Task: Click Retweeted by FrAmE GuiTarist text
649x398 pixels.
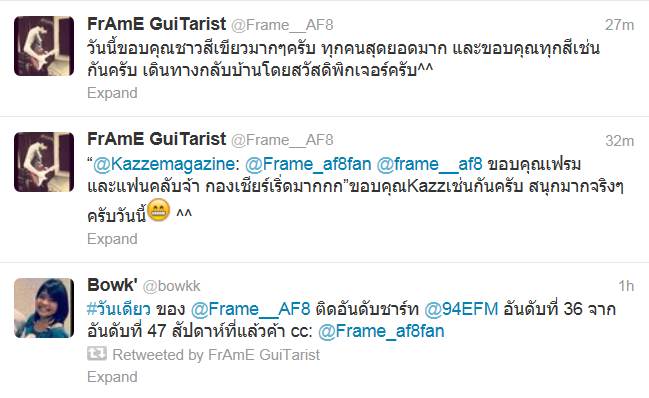Action: (x=216, y=355)
